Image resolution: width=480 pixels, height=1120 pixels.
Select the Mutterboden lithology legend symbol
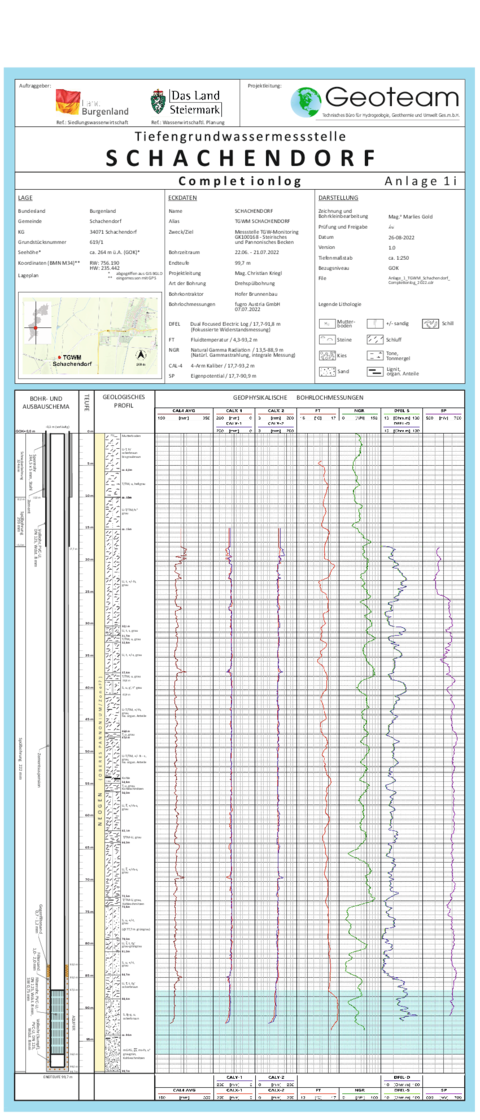pos(326,323)
